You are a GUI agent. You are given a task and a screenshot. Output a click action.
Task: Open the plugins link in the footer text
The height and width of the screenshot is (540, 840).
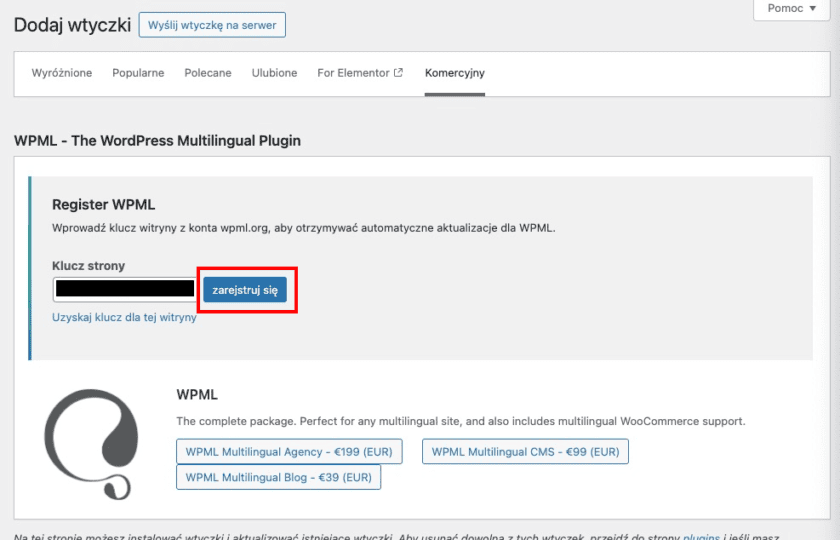click(x=699, y=536)
